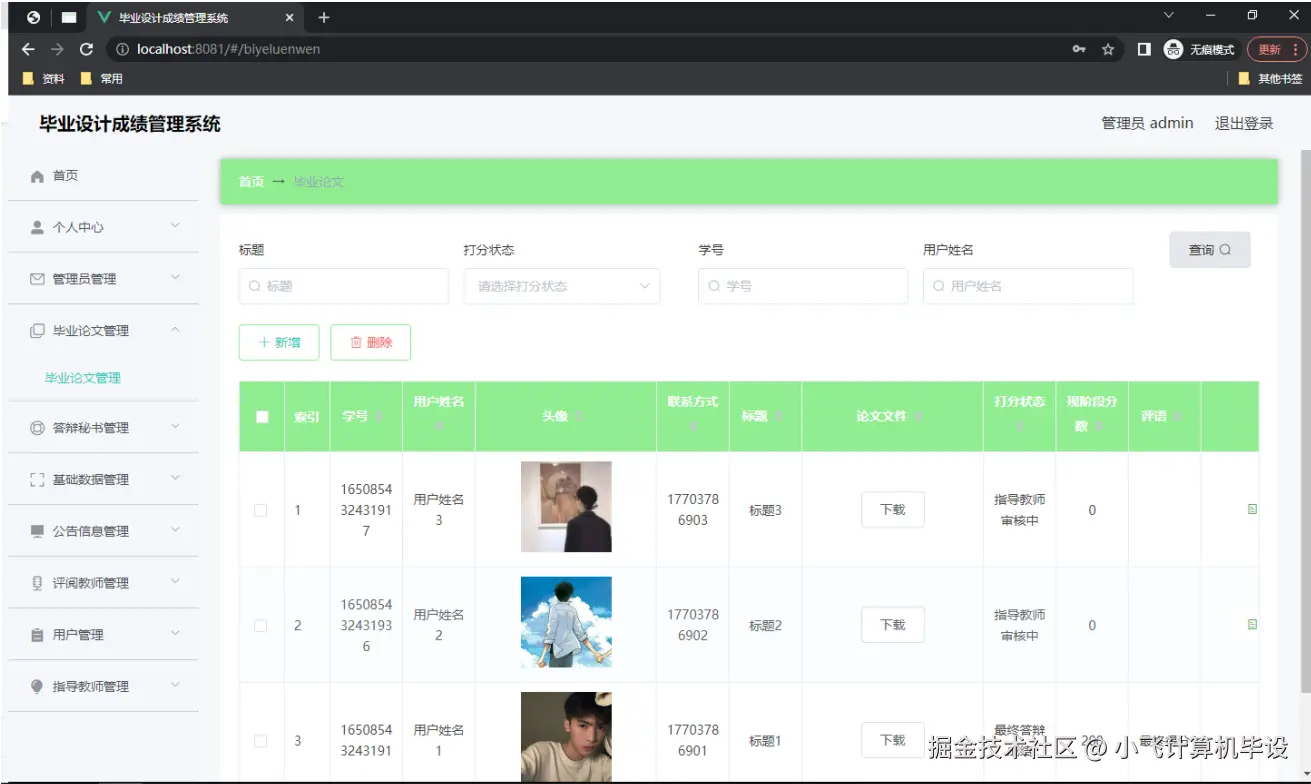Open the 请选择打分状态 dropdown
Image resolution: width=1311 pixels, height=784 pixels.
pos(562,286)
